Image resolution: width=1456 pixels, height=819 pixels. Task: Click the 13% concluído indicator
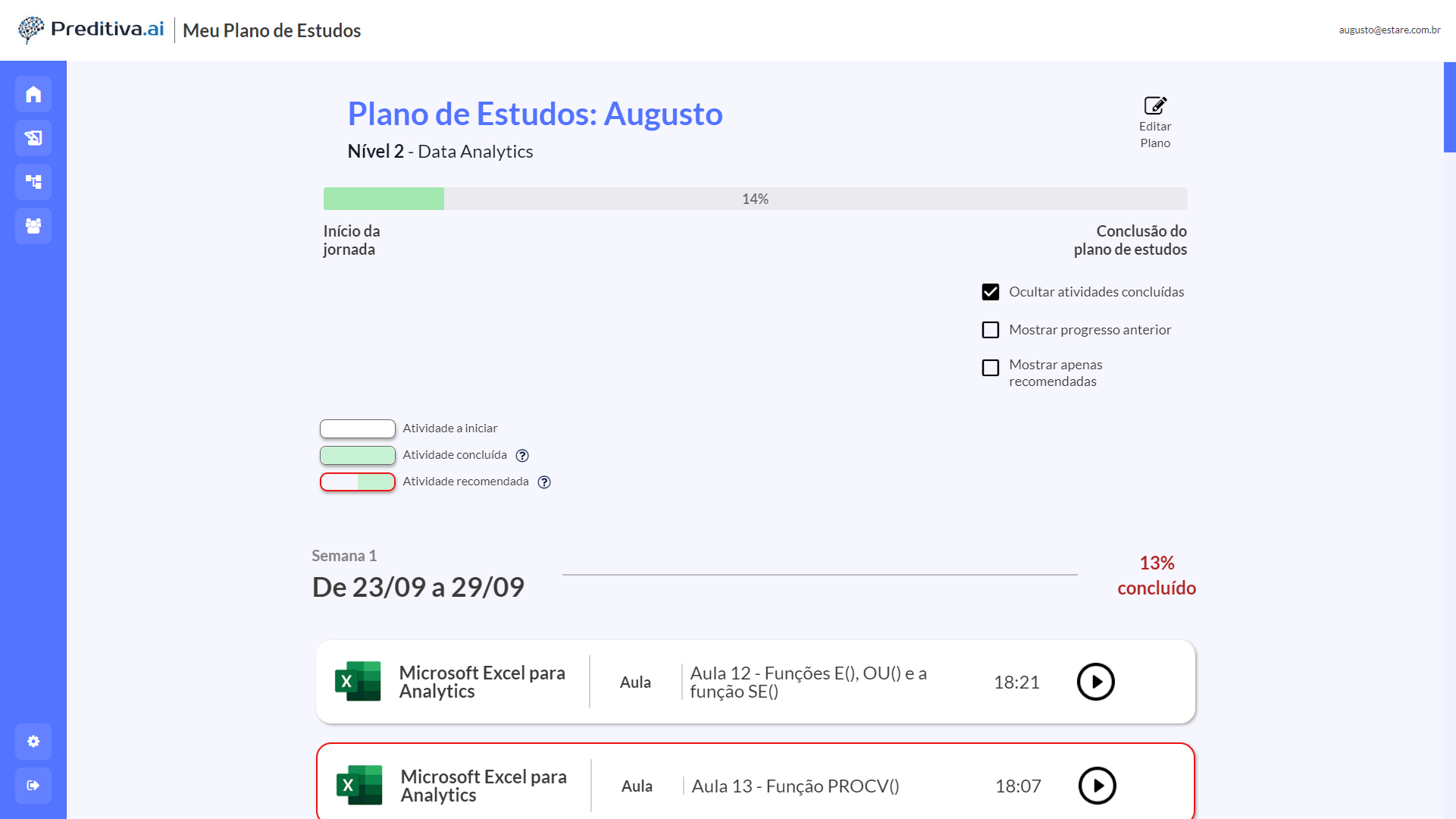click(x=1157, y=576)
